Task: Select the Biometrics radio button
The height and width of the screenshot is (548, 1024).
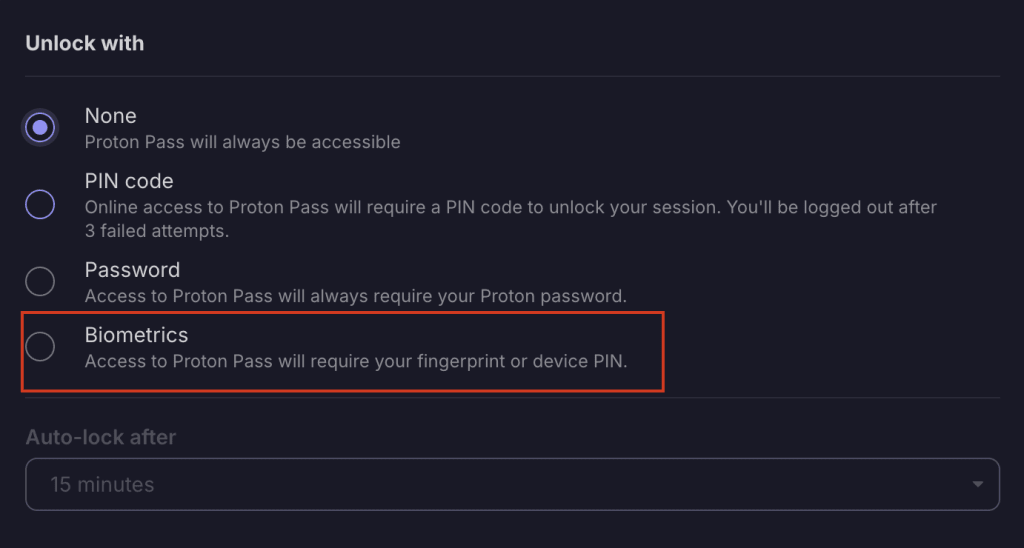Action: [x=40, y=347]
